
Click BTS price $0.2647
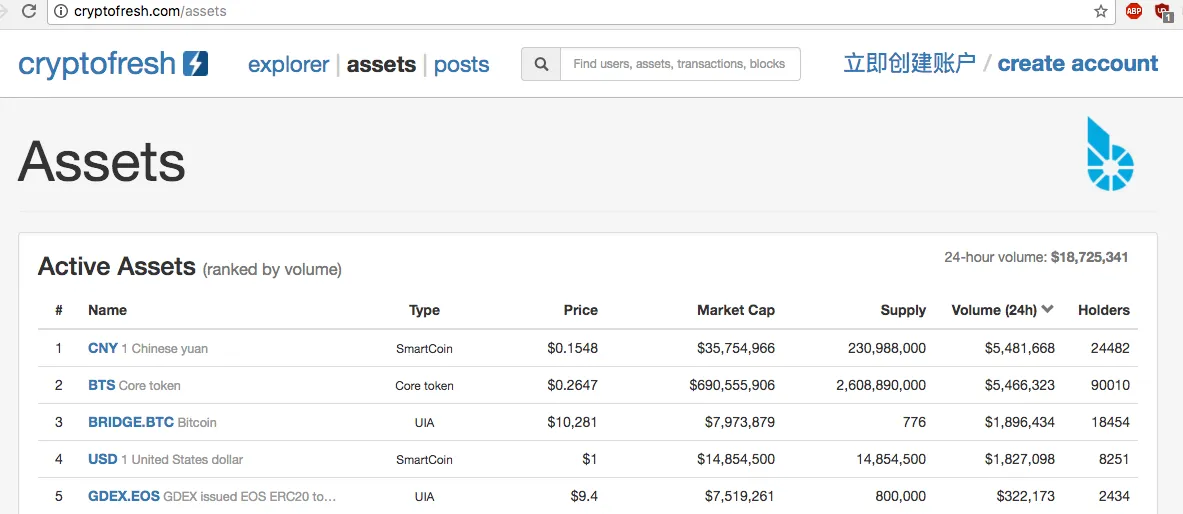tap(573, 386)
